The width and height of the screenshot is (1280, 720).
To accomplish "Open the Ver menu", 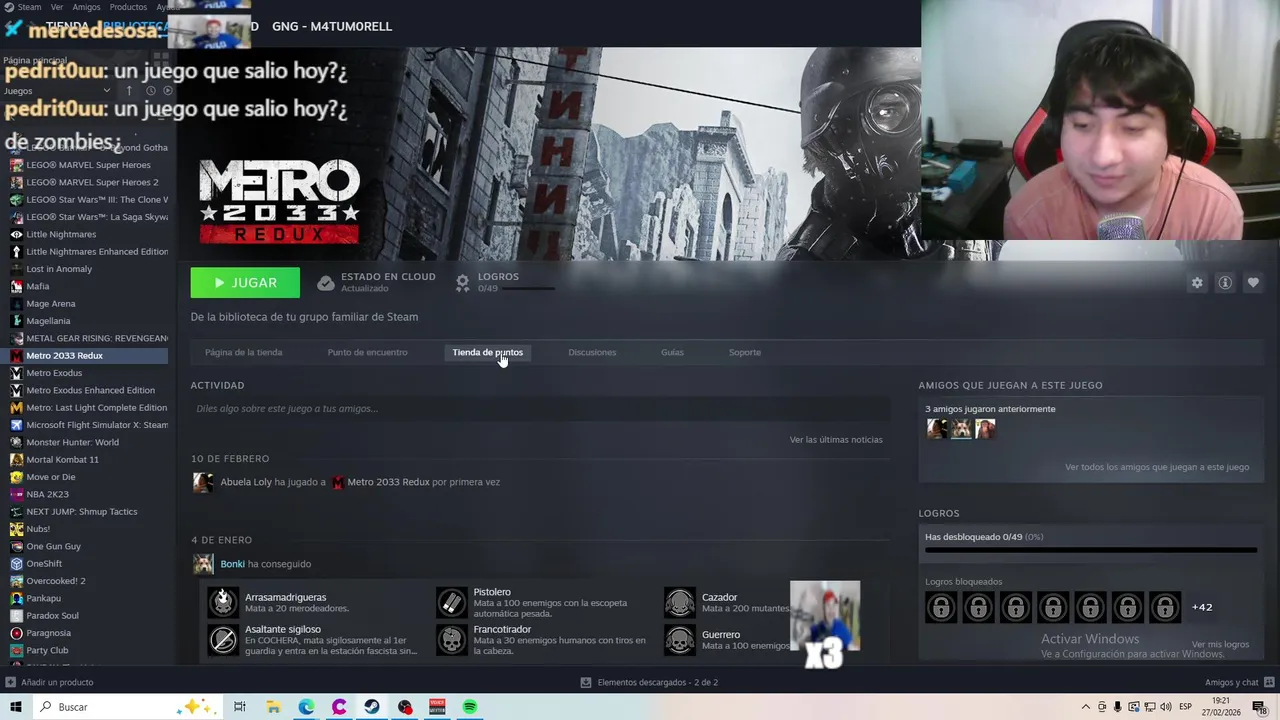I will [x=57, y=7].
